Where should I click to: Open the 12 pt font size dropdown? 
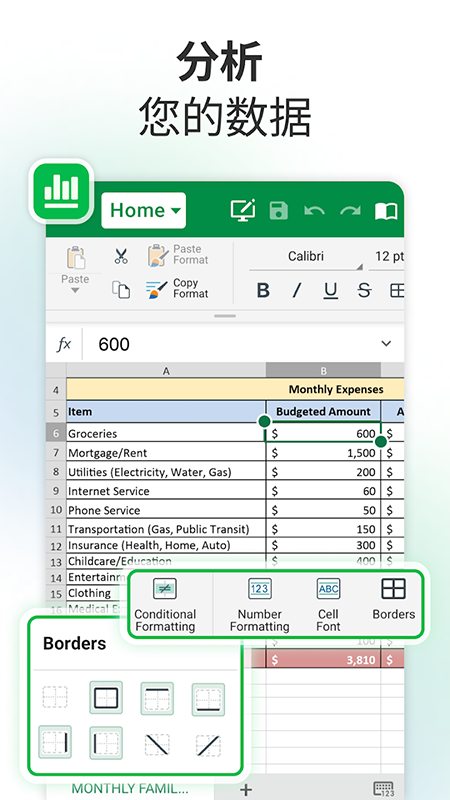pos(389,257)
